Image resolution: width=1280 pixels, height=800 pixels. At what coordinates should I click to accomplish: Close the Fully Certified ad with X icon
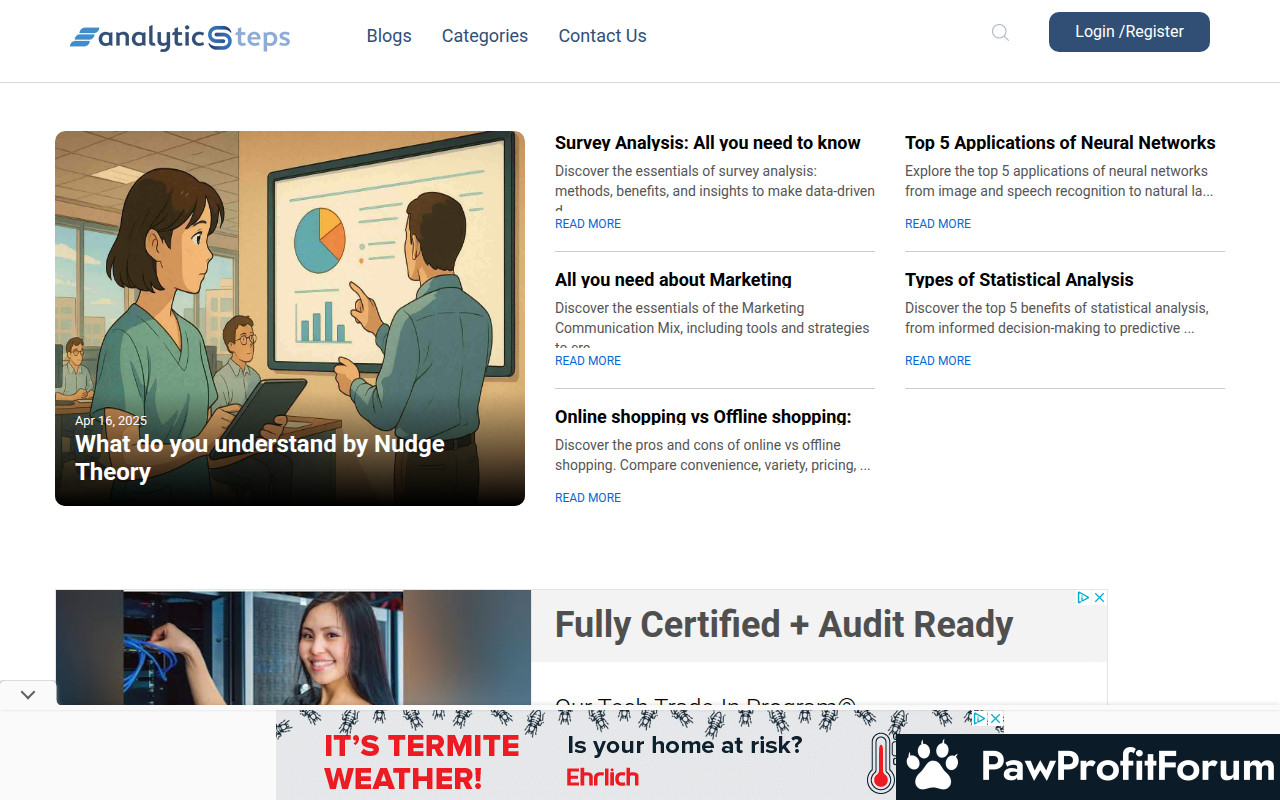pyautogui.click(x=1099, y=597)
